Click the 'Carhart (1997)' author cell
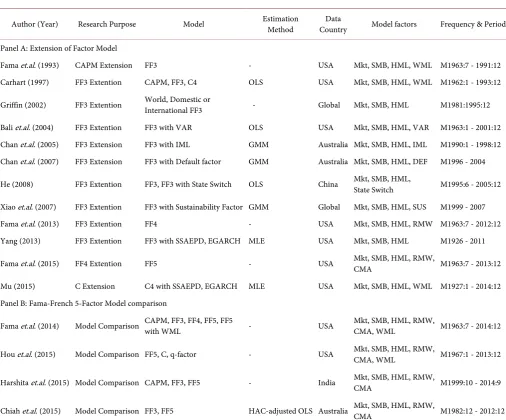Screen dimensions: 506x420 pyautogui.click(x=25, y=82)
